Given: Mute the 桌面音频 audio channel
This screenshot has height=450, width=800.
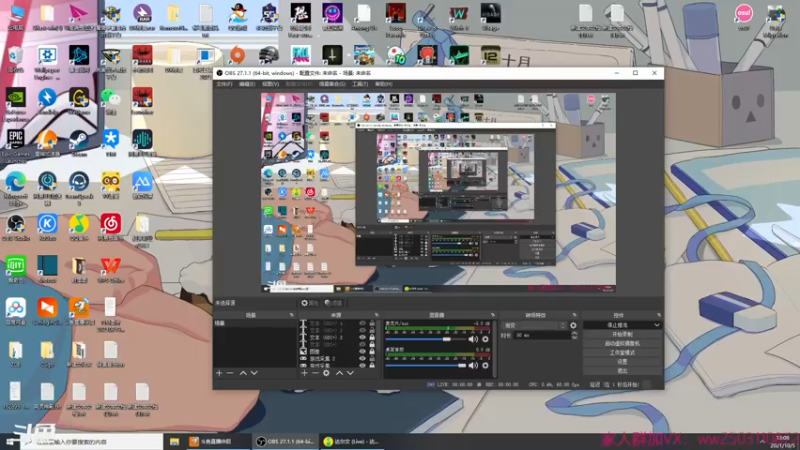Looking at the screenshot, I should [x=473, y=365].
